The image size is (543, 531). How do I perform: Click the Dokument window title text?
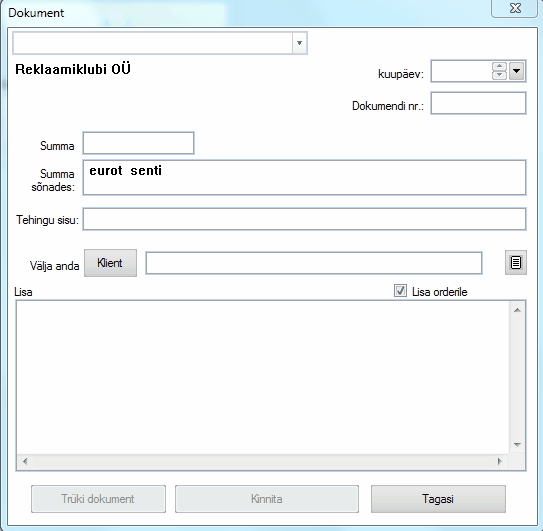36,13
